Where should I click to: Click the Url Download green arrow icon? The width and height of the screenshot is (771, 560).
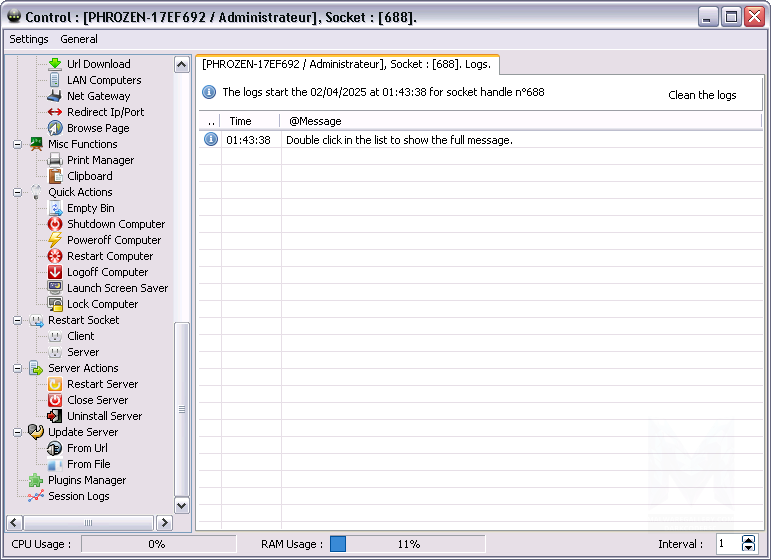click(55, 64)
